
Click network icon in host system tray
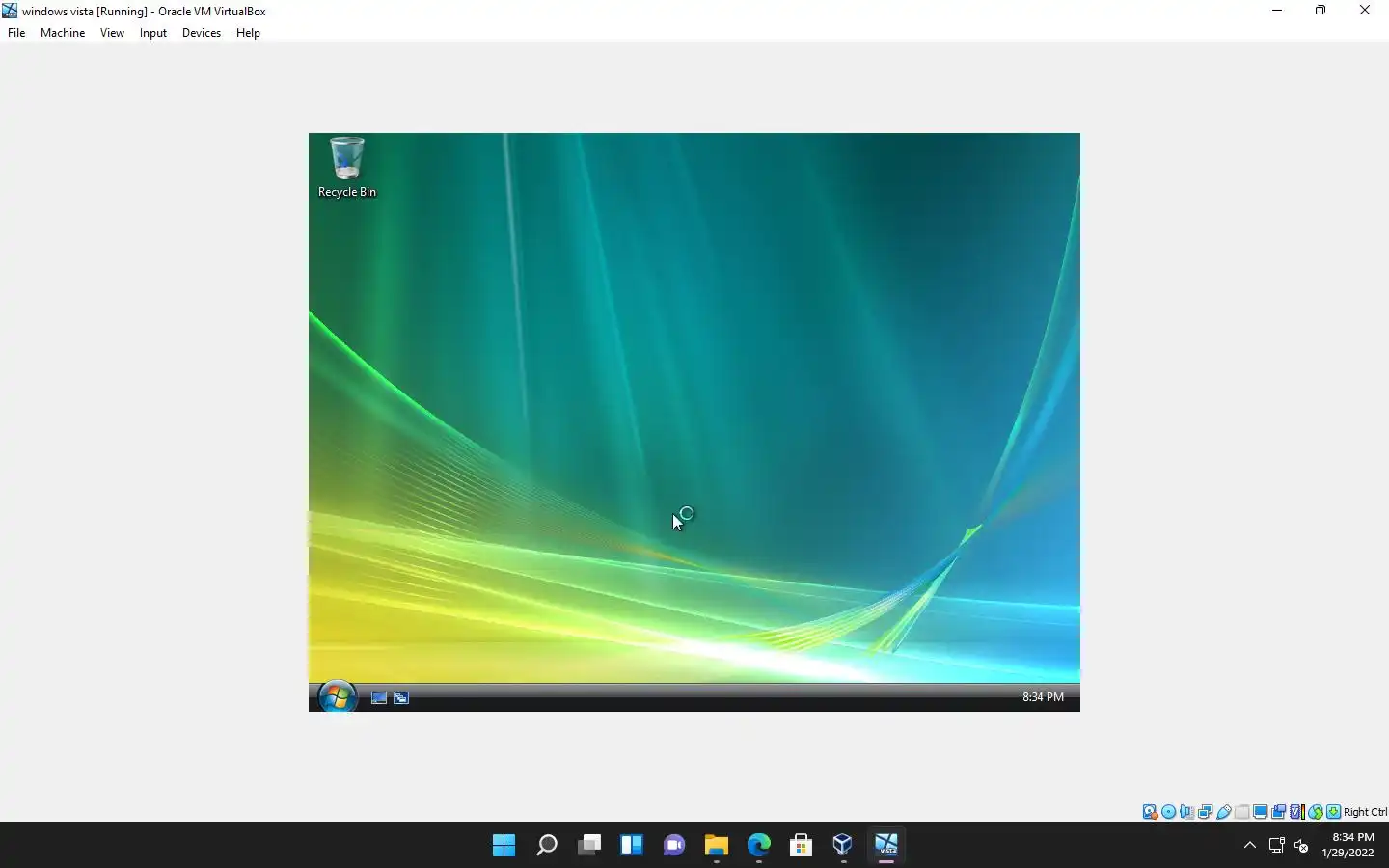[x=1276, y=846]
